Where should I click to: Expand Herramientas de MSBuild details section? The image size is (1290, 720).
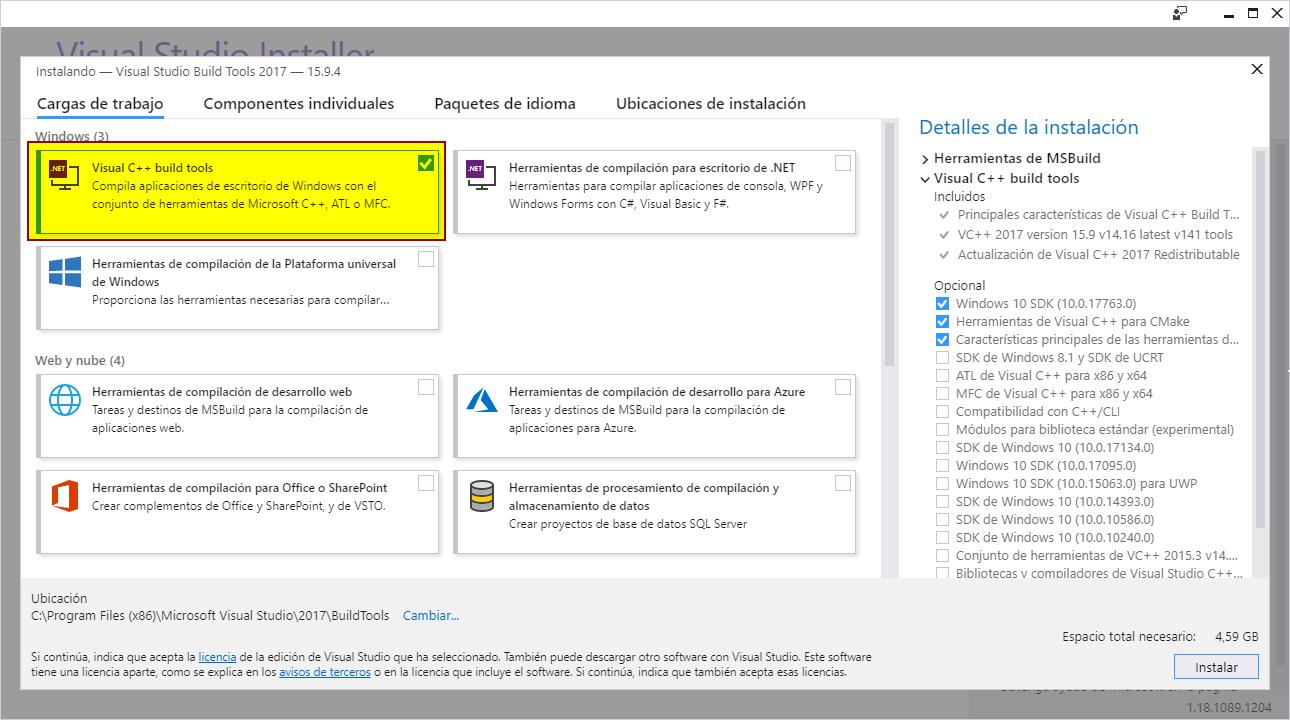(x=925, y=159)
